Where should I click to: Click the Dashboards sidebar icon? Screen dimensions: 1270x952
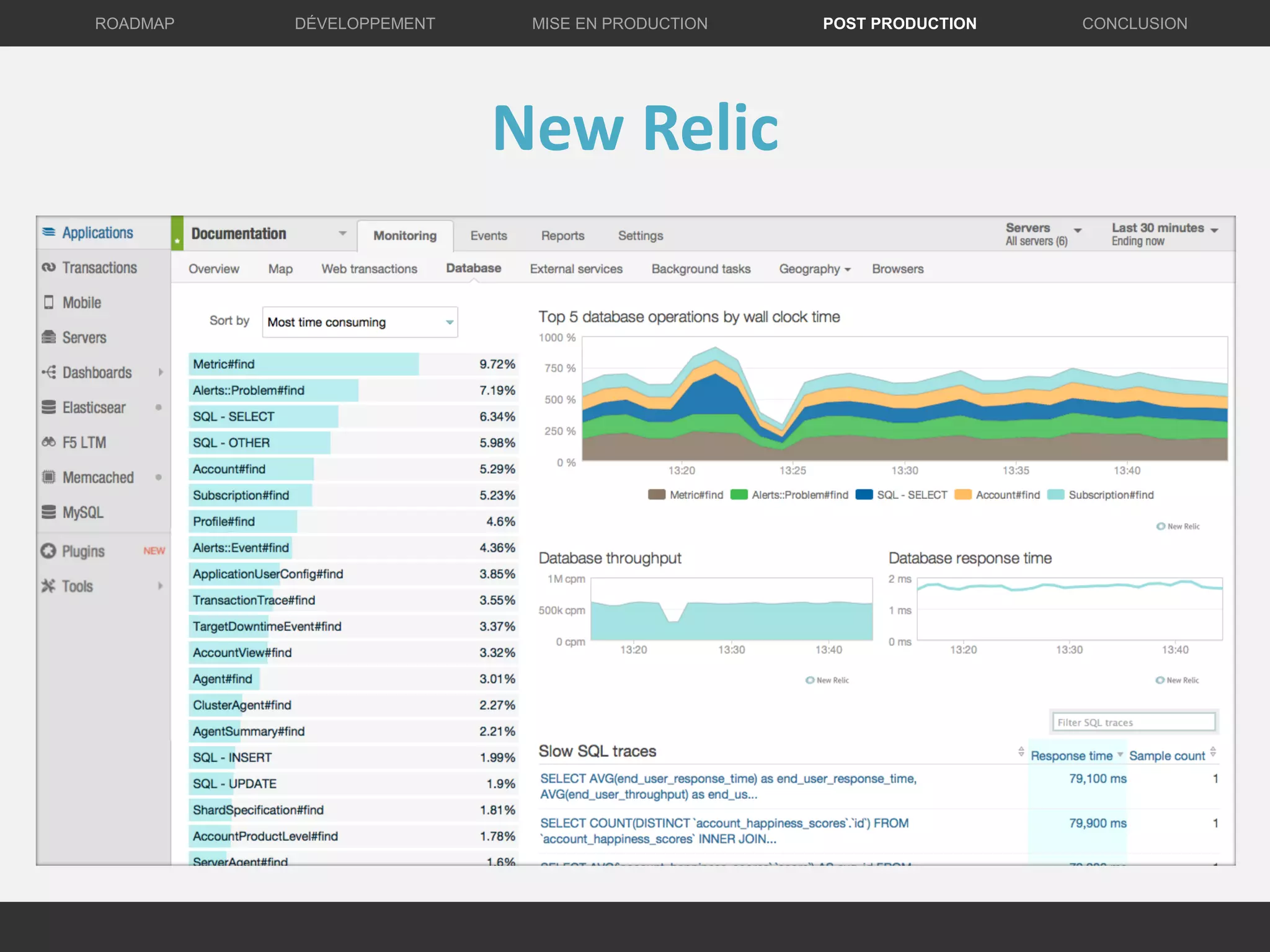tap(49, 372)
